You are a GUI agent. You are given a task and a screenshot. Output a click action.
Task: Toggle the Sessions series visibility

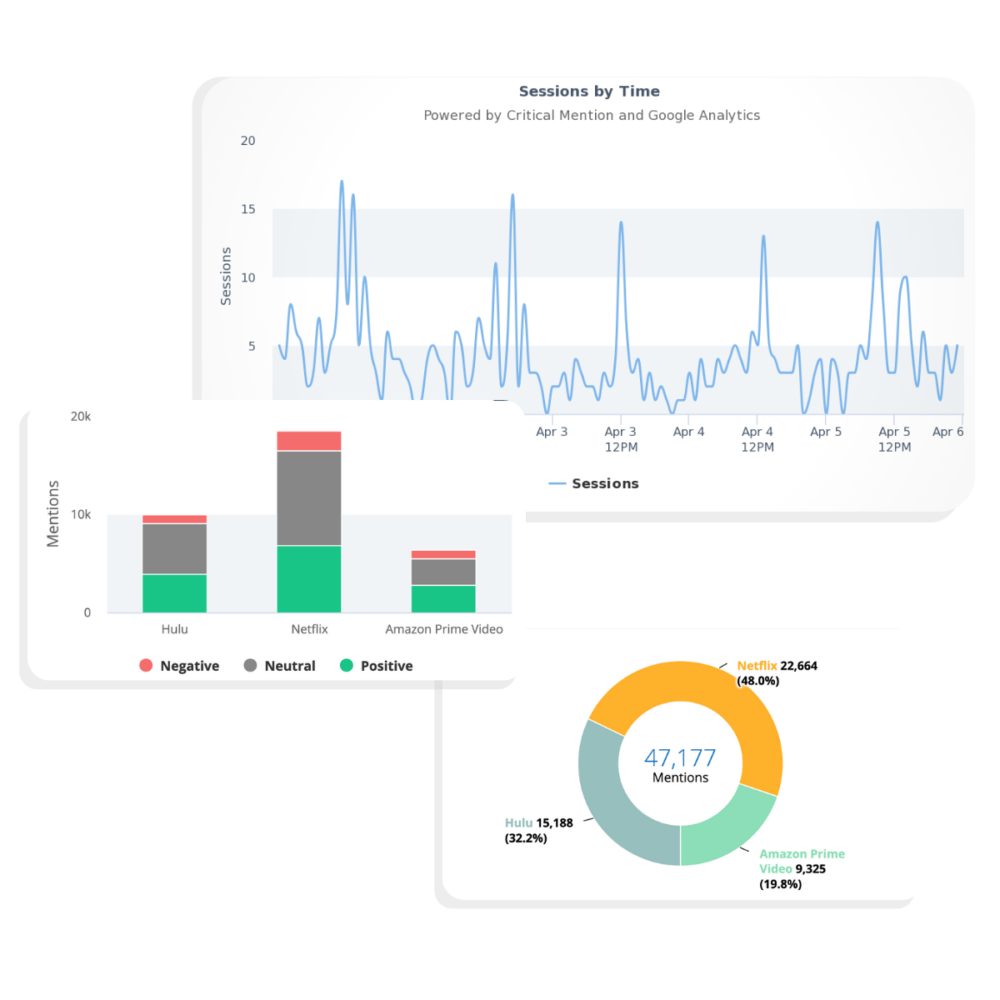(x=604, y=483)
